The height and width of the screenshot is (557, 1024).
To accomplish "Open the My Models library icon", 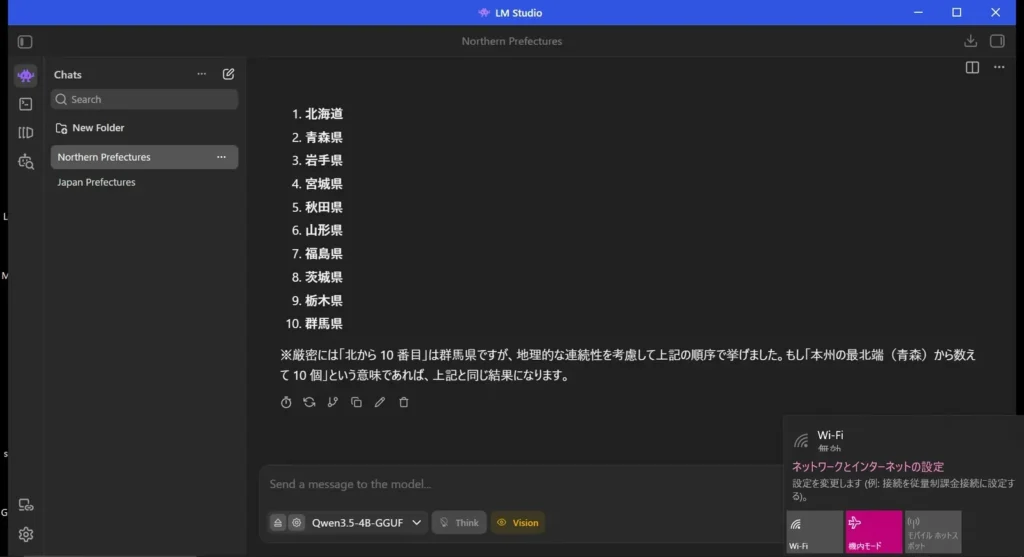I will click(x=25, y=133).
